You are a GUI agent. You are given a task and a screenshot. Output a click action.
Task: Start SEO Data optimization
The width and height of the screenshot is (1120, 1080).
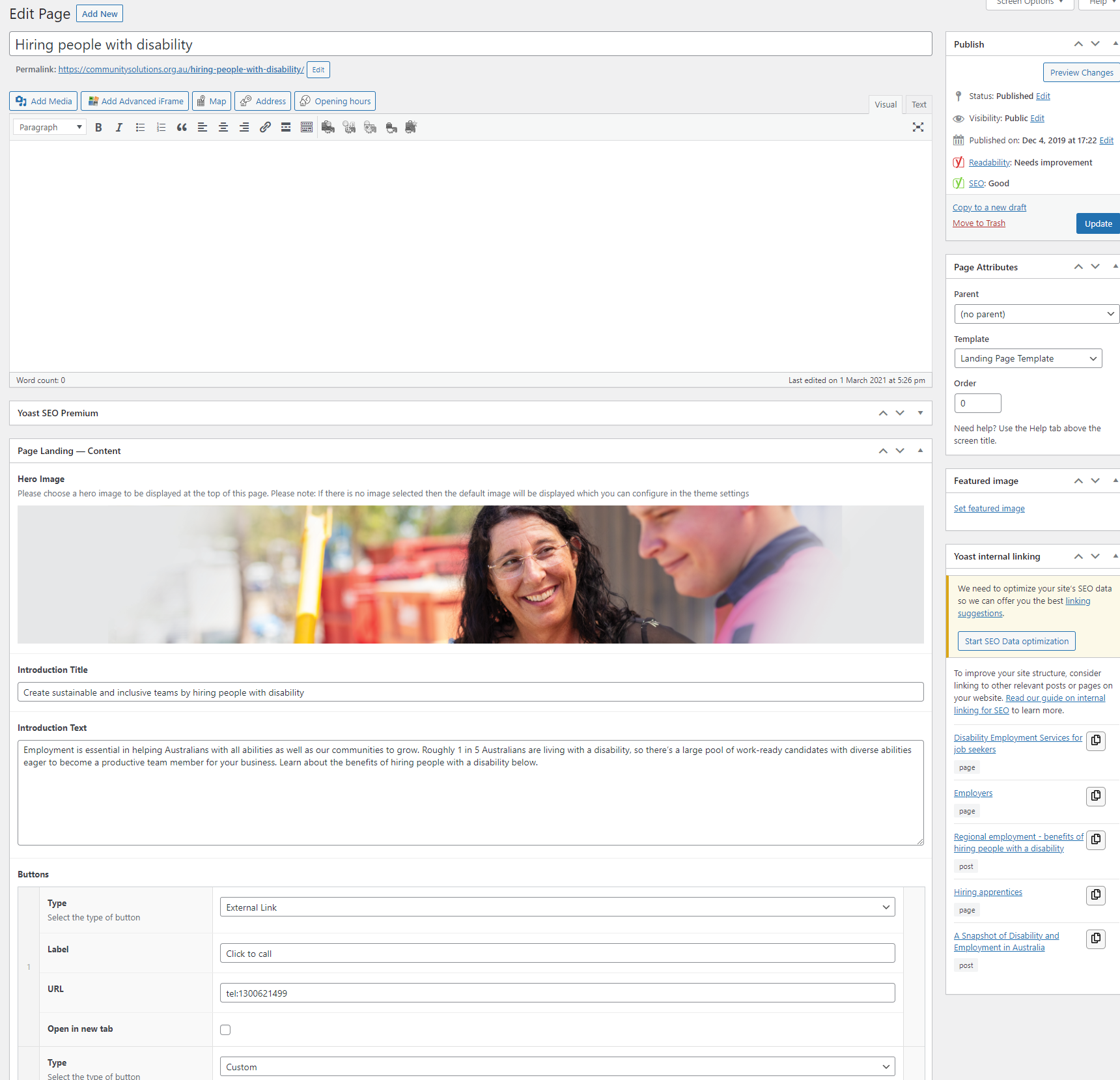(x=1016, y=641)
